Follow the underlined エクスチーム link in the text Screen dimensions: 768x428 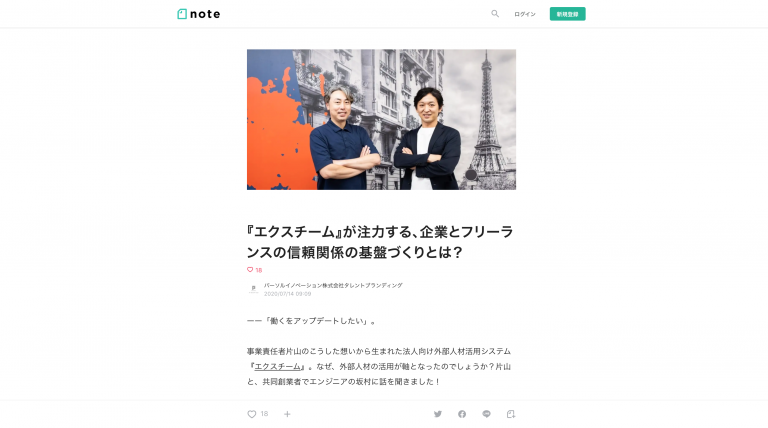coord(277,366)
